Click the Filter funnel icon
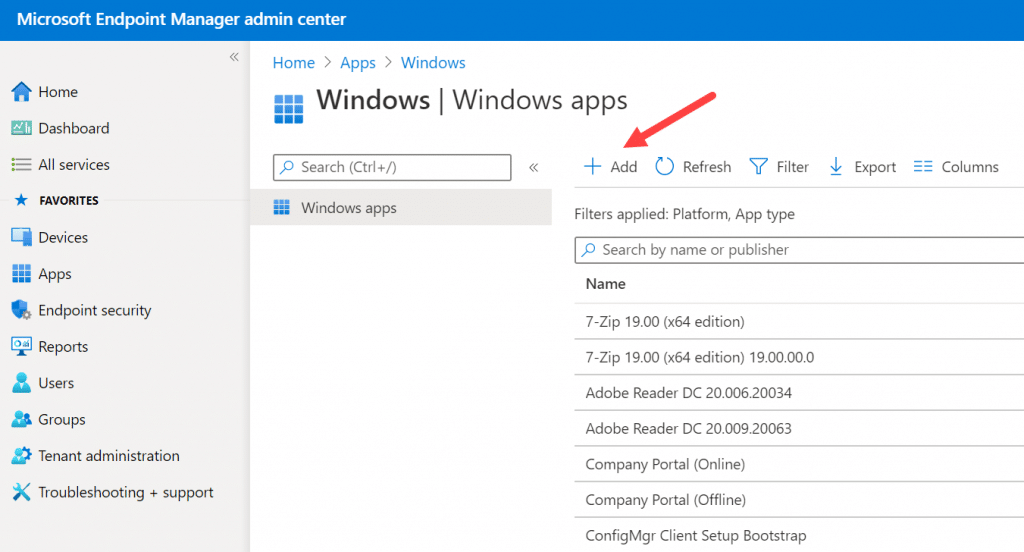Screen dimensions: 1024x552 758,167
